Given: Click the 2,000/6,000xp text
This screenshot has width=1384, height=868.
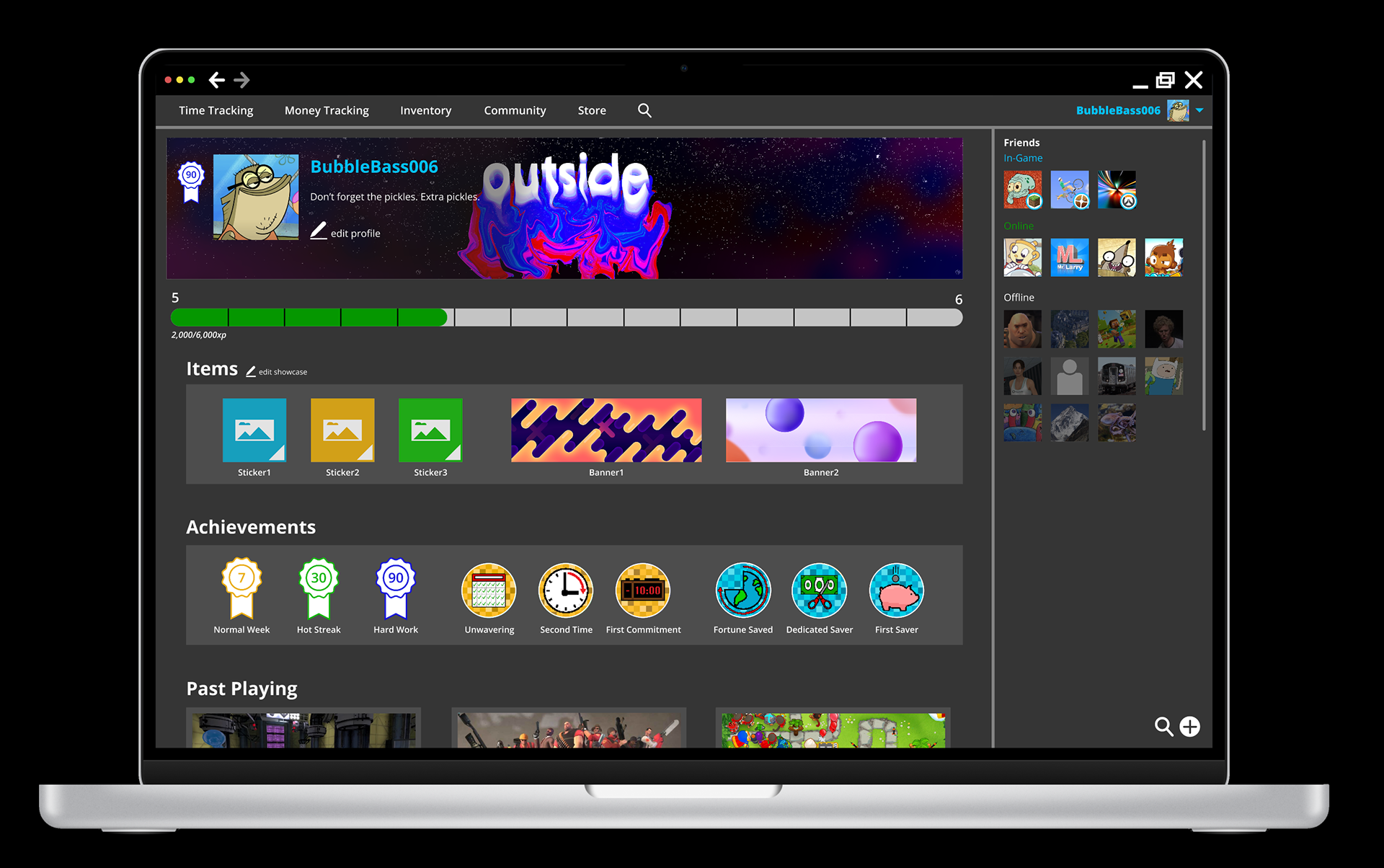Looking at the screenshot, I should point(199,335).
